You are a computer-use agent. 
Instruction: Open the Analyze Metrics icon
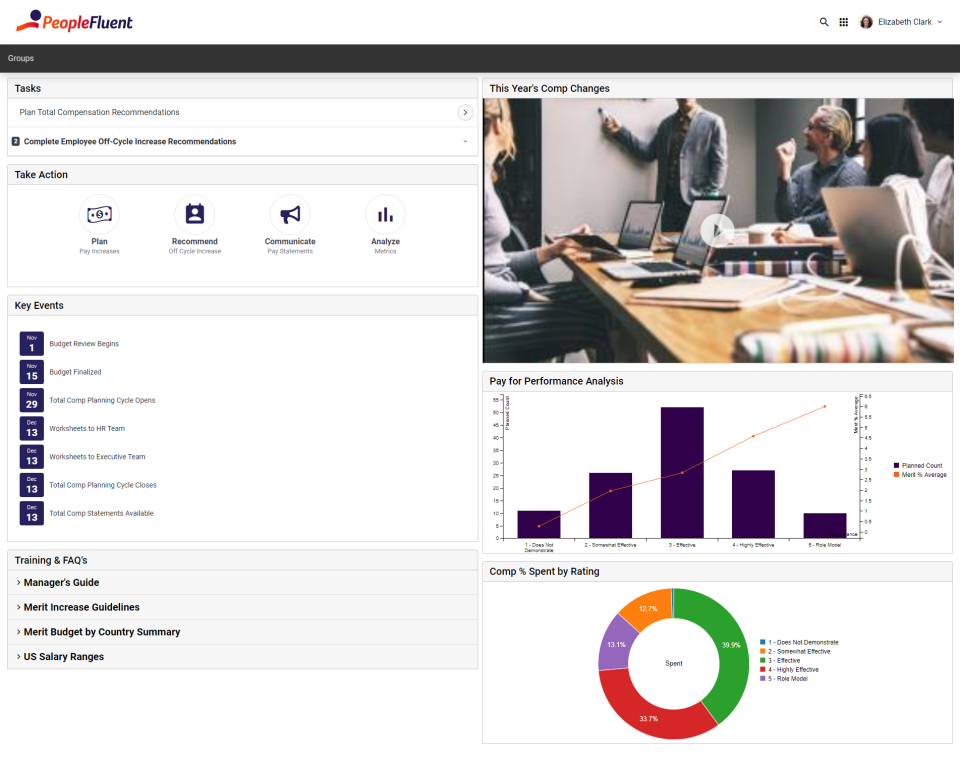tap(384, 213)
